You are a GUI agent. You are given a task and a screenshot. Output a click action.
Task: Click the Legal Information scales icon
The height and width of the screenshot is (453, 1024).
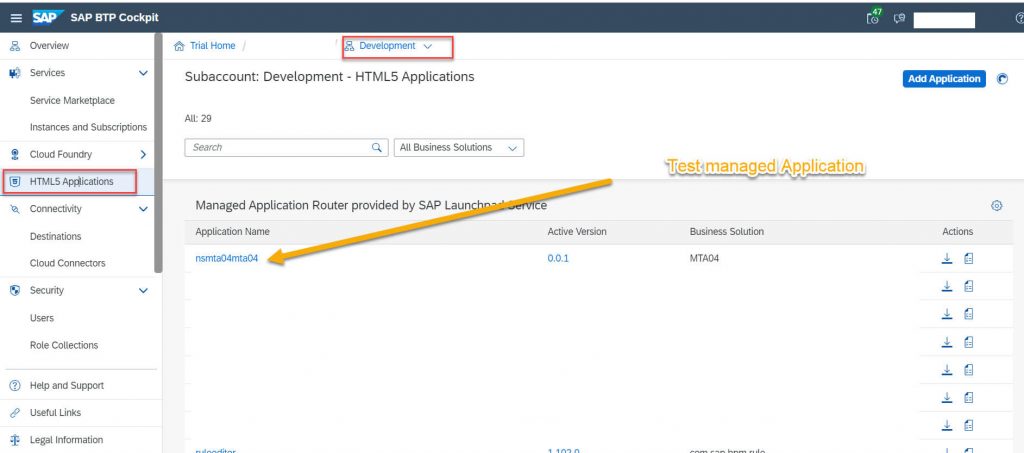(x=15, y=440)
